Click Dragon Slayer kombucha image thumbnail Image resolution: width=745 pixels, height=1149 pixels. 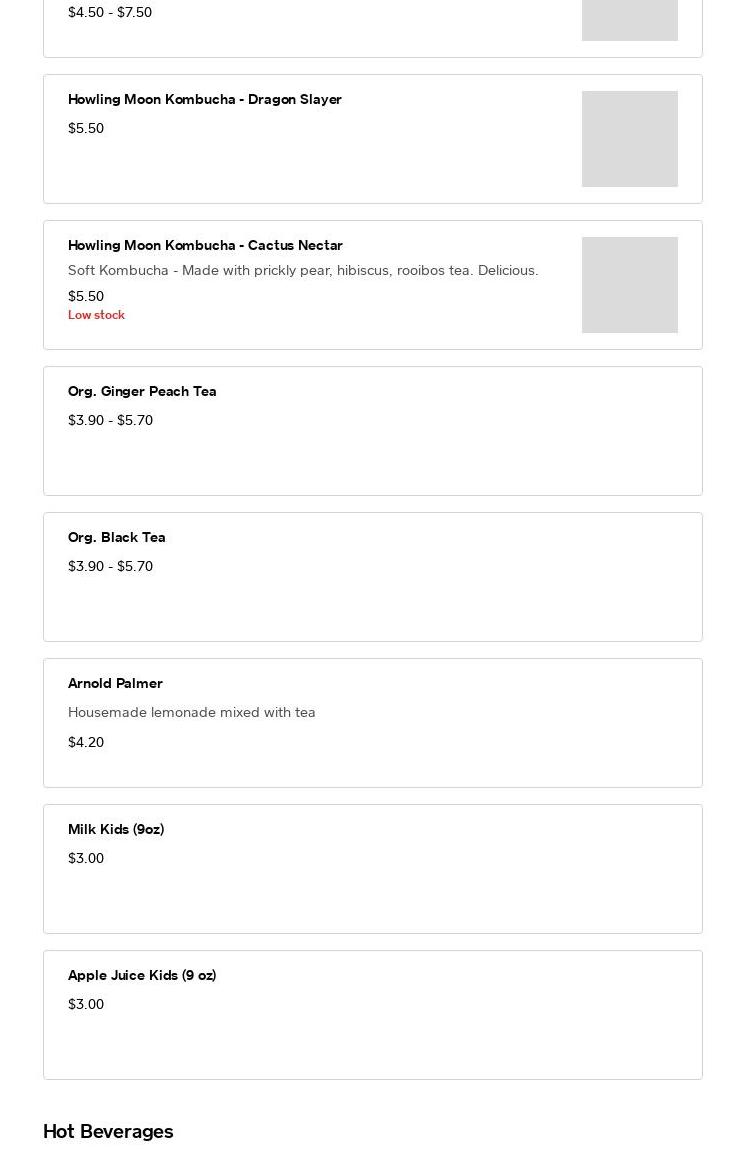(x=629, y=139)
